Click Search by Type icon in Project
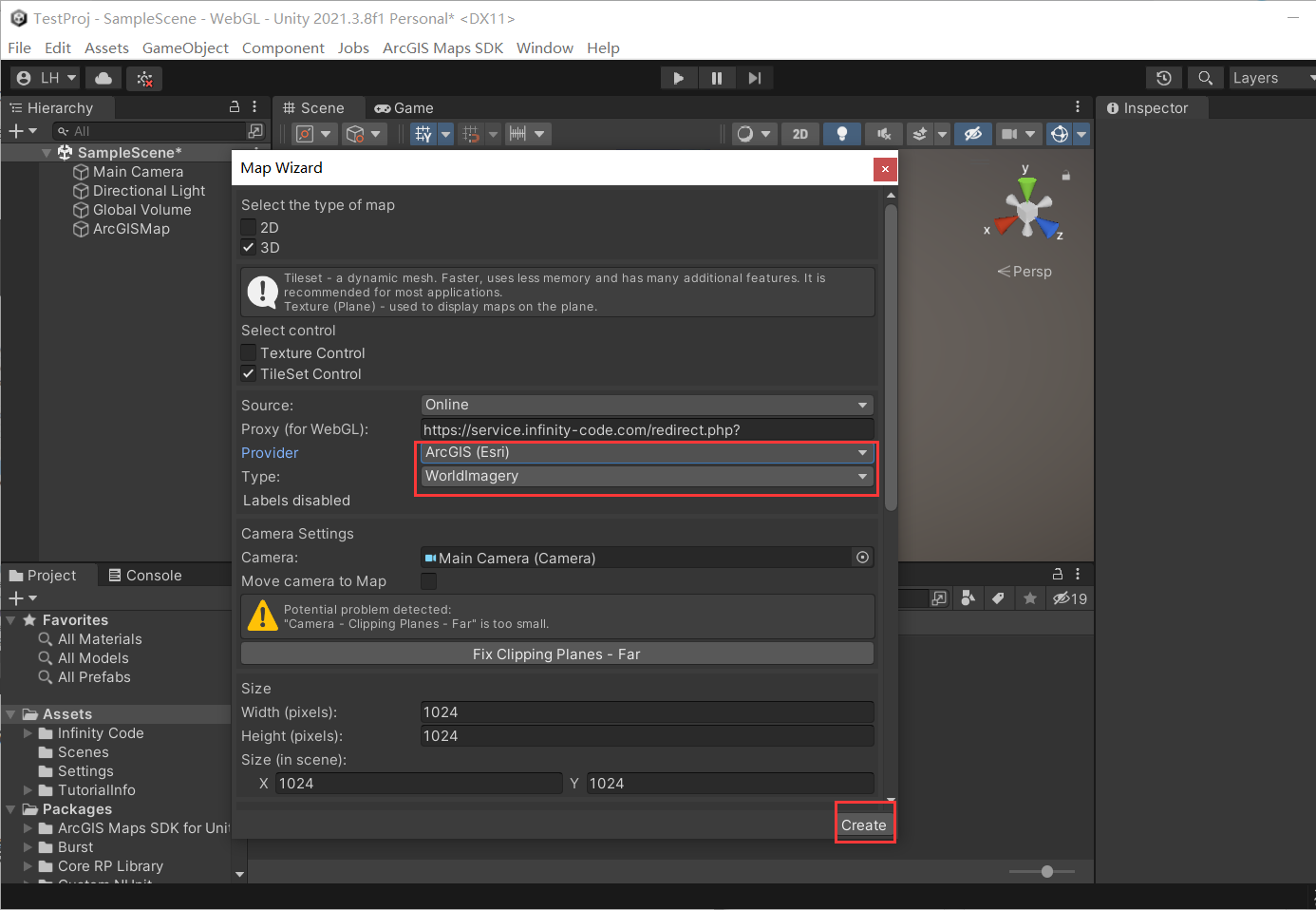This screenshot has height=910, width=1316. 968,598
